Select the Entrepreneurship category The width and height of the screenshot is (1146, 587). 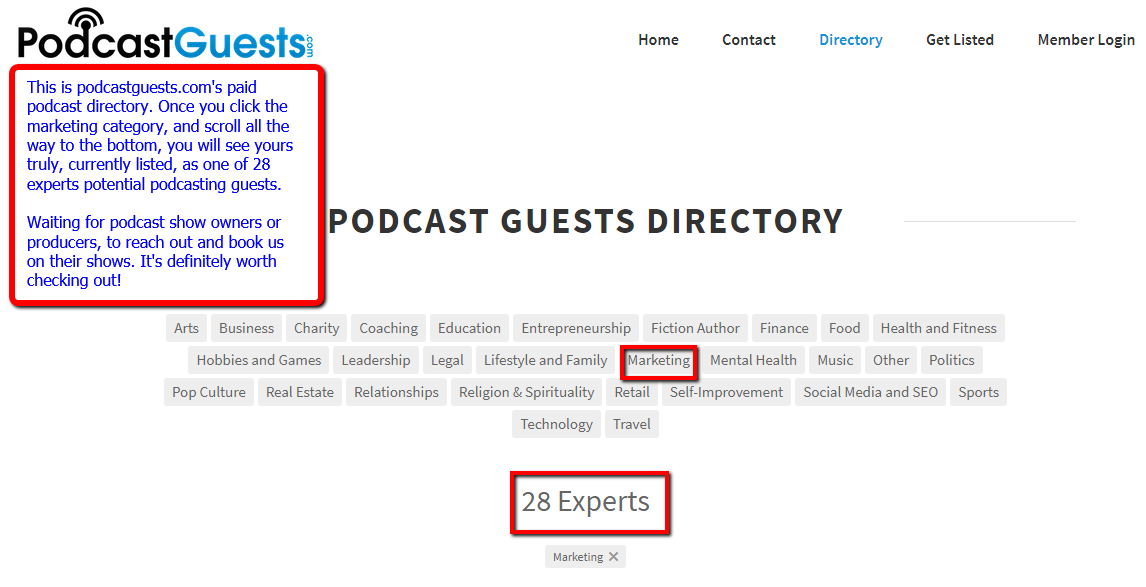pos(575,327)
